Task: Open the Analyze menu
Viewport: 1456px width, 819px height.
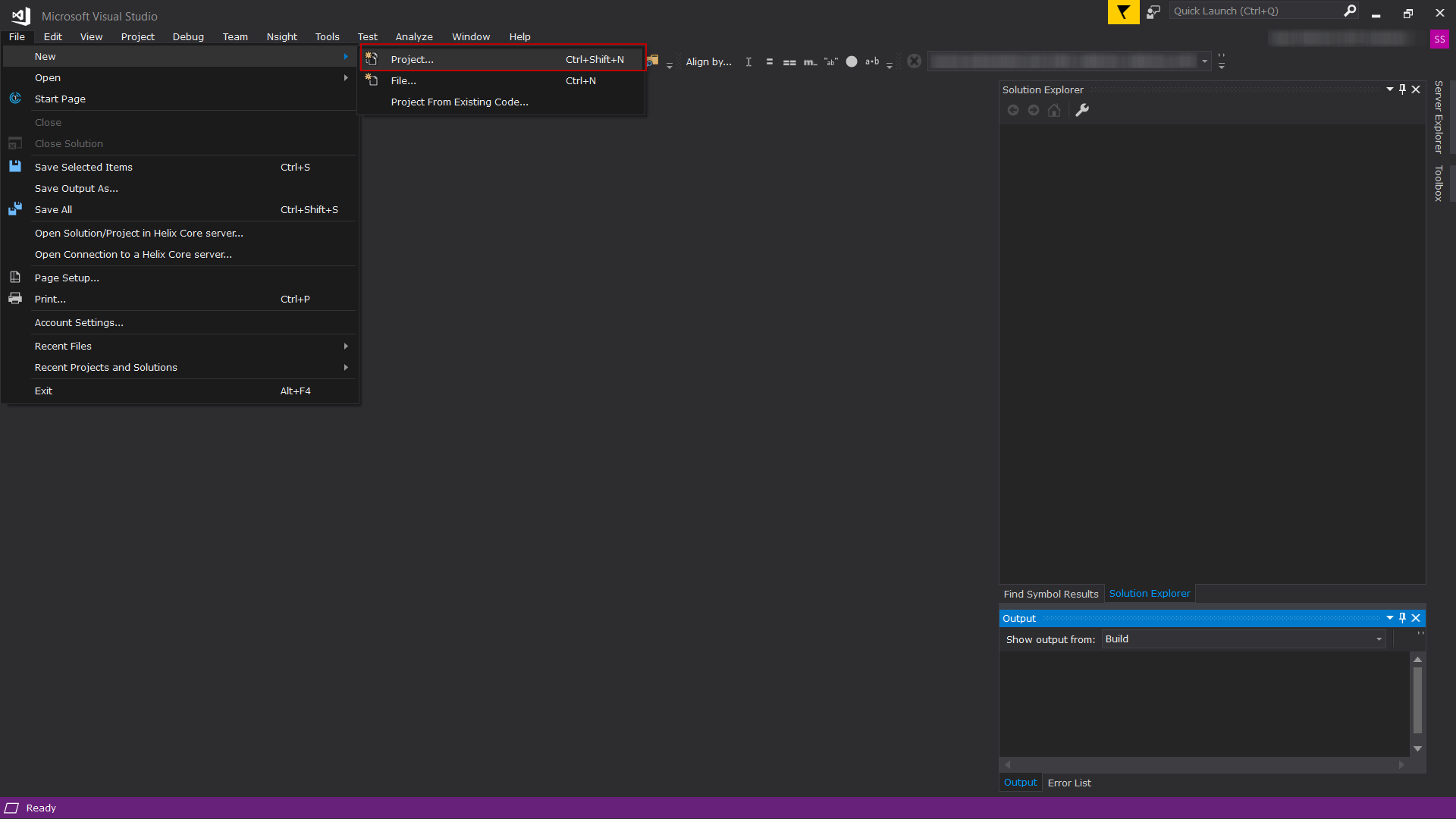Action: tap(414, 36)
